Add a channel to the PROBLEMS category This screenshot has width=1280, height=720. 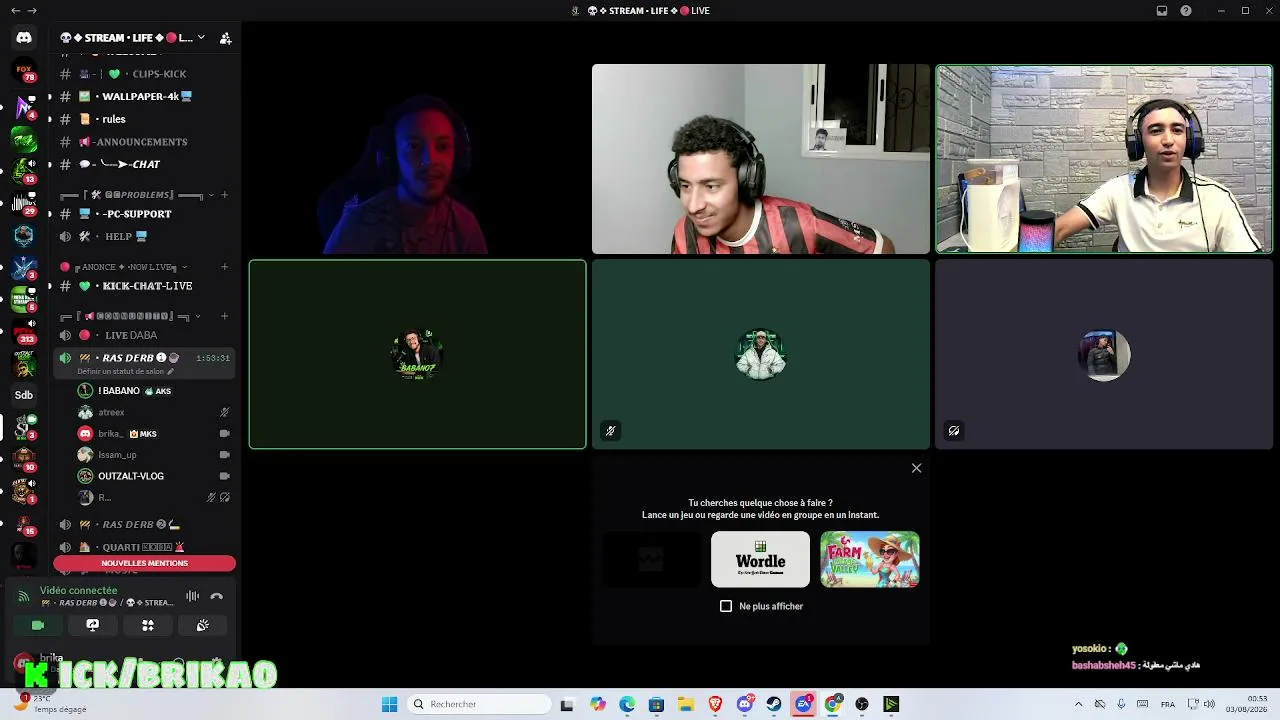[x=224, y=195]
